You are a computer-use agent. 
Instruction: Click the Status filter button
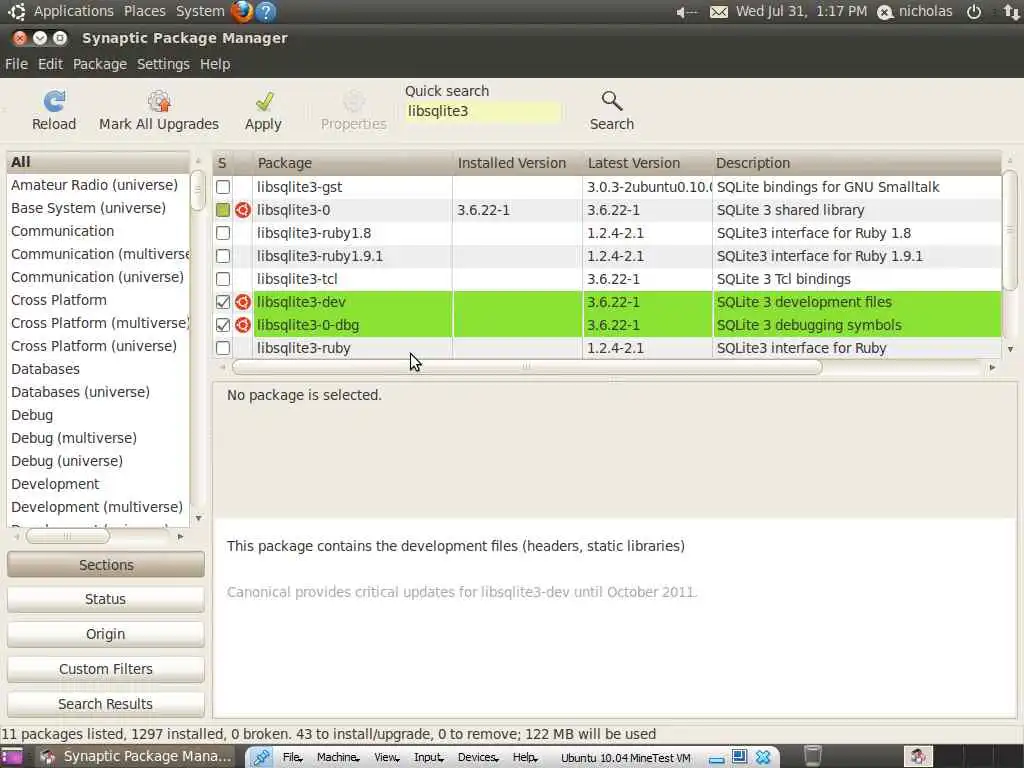[106, 599]
